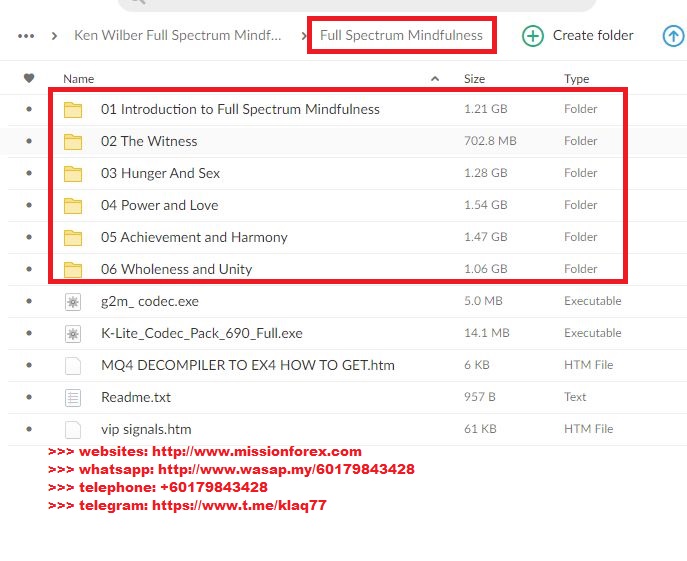The image size is (687, 561).
Task: Click the MQ4 DECOMPILER file icon
Action: (73, 366)
